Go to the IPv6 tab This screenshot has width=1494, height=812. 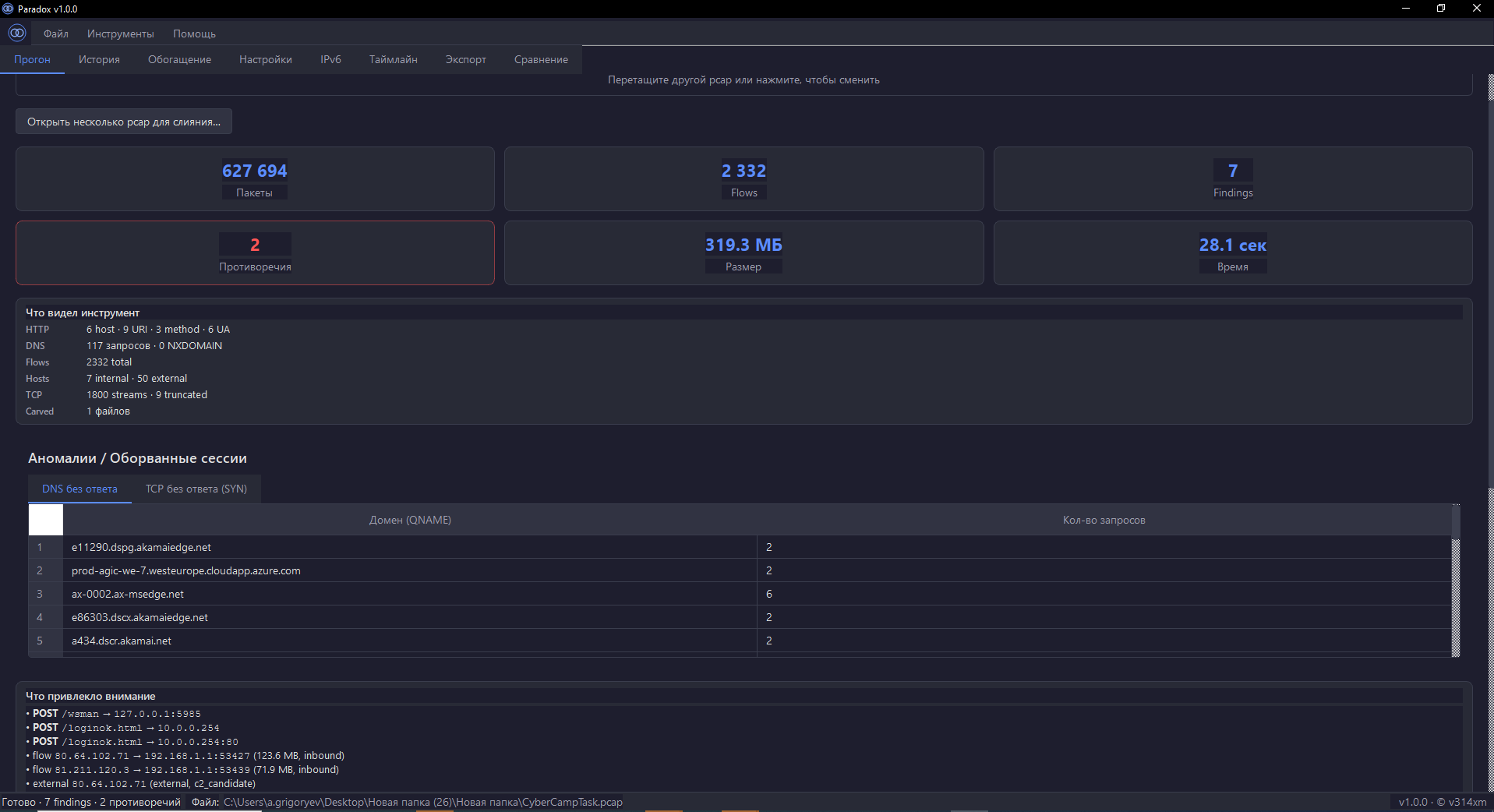(x=330, y=60)
